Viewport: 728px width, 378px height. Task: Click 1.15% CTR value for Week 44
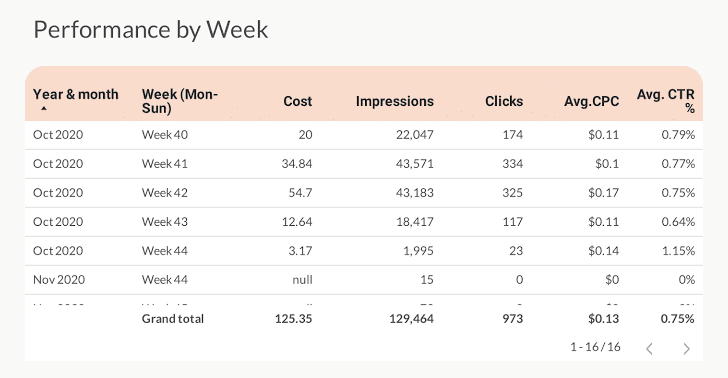pyautogui.click(x=678, y=251)
